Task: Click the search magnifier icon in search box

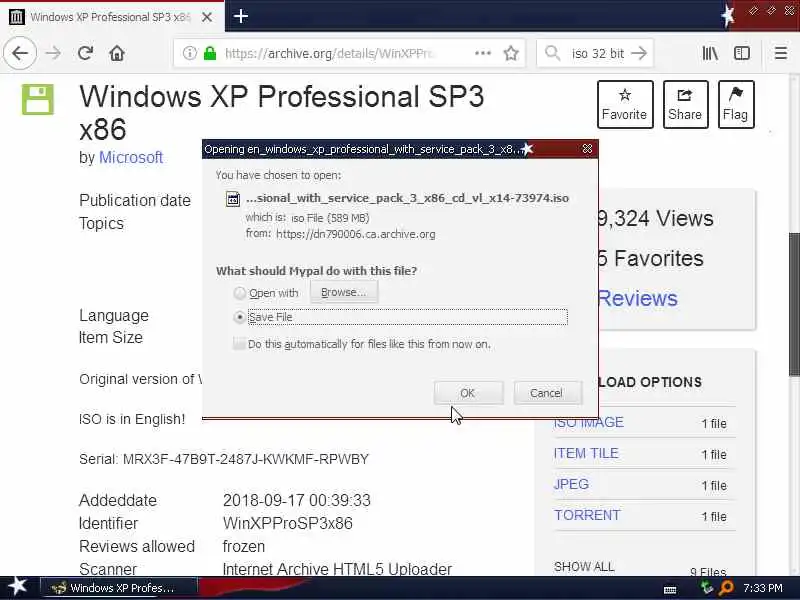Action: tap(553, 53)
